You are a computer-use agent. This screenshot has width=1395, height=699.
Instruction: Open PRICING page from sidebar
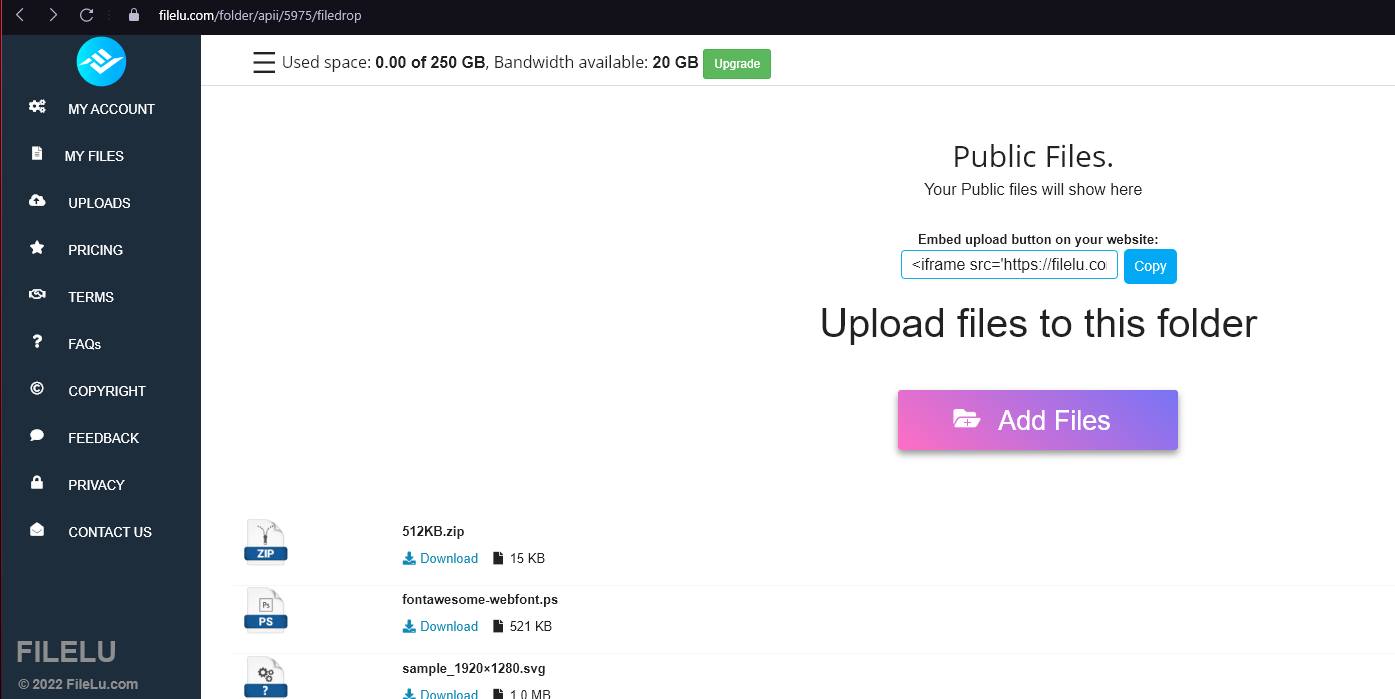95,250
